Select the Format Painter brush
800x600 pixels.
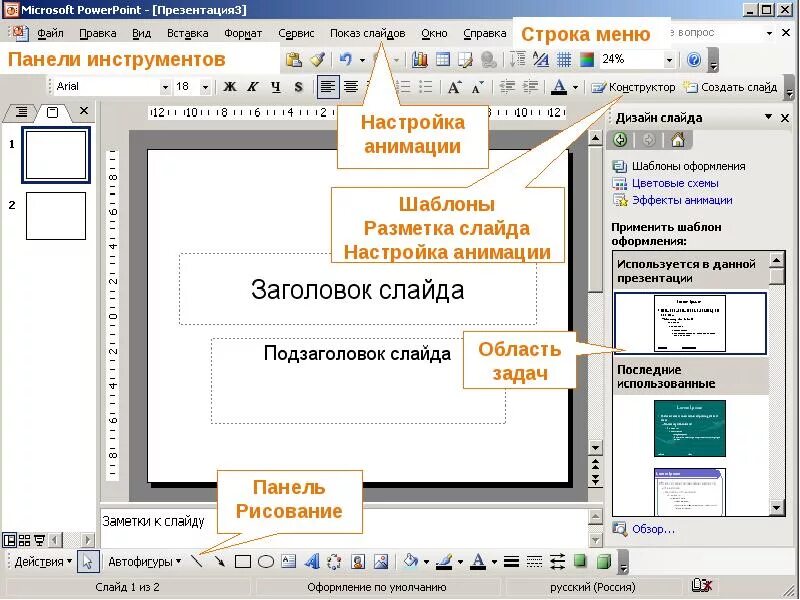click(317, 60)
